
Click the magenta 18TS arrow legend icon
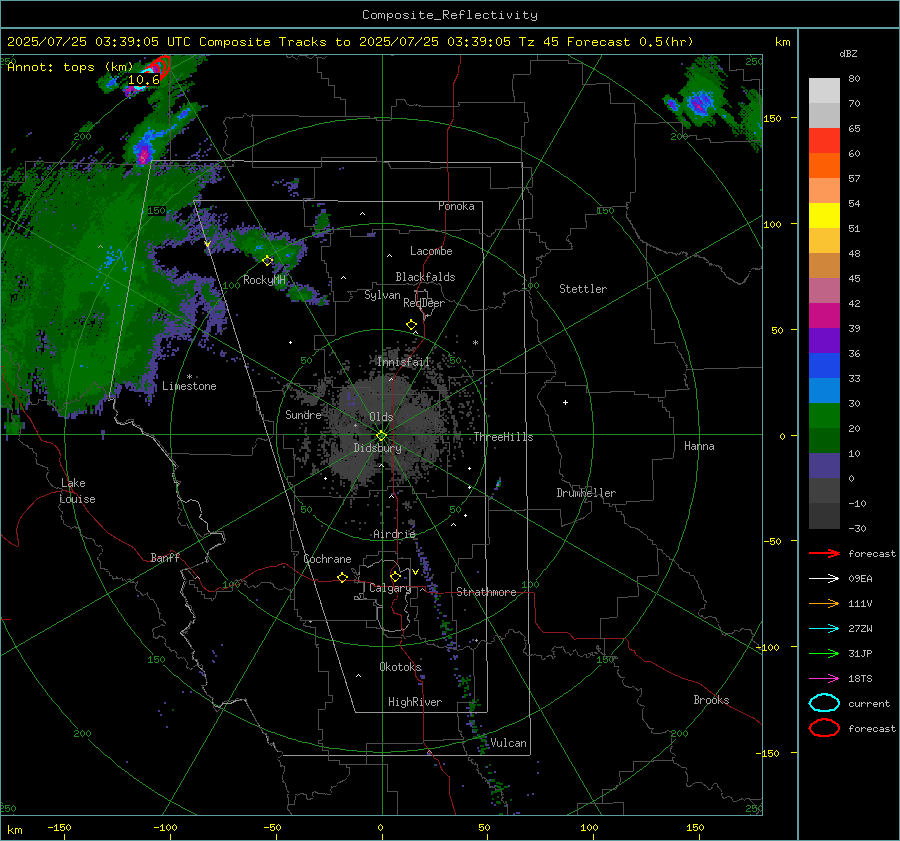click(x=824, y=679)
